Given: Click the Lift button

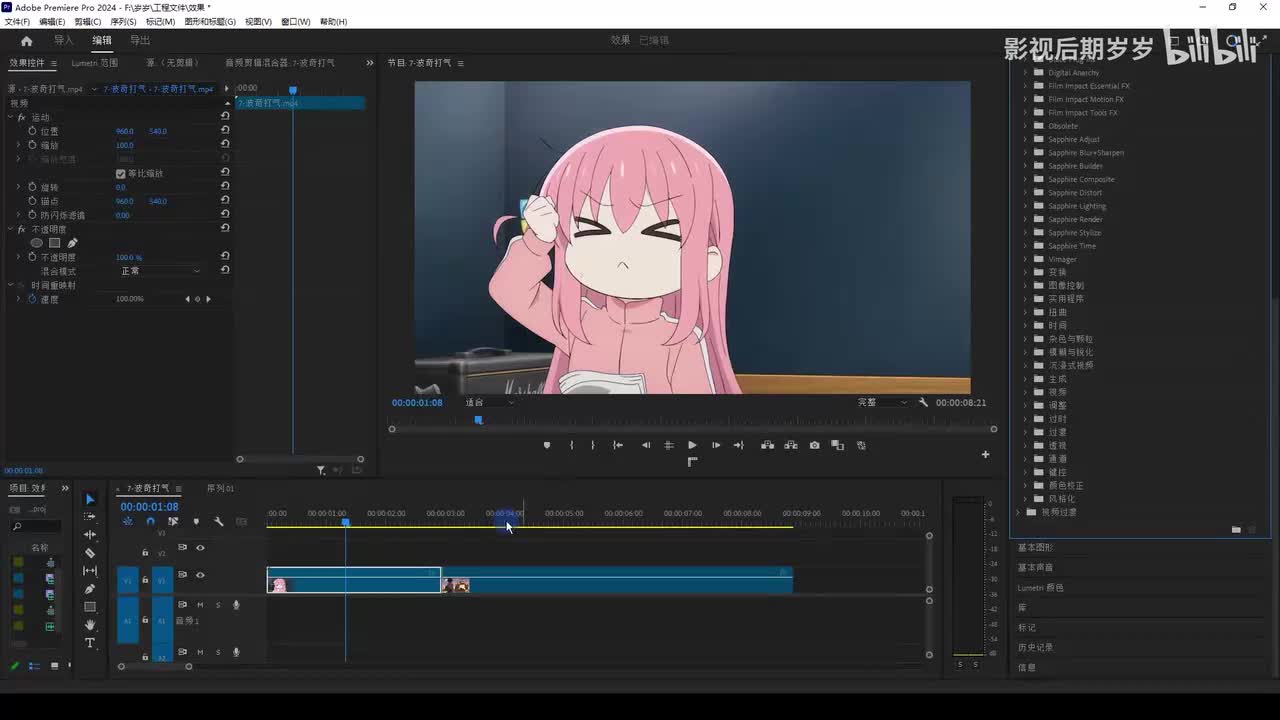Looking at the screenshot, I should pos(767,445).
